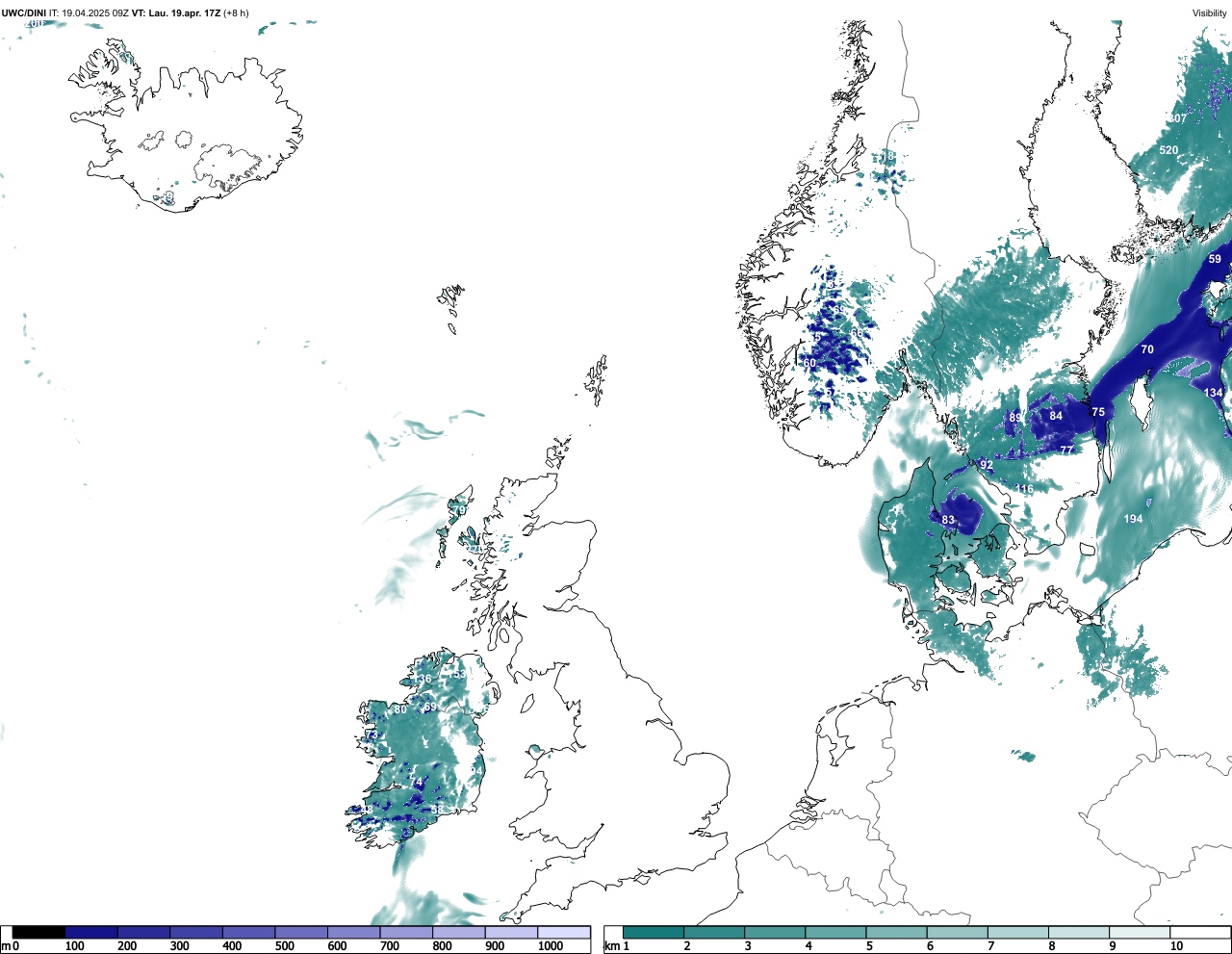Click the '70' value in the Baltic fog band
The image size is (1232, 954).
point(1147,349)
